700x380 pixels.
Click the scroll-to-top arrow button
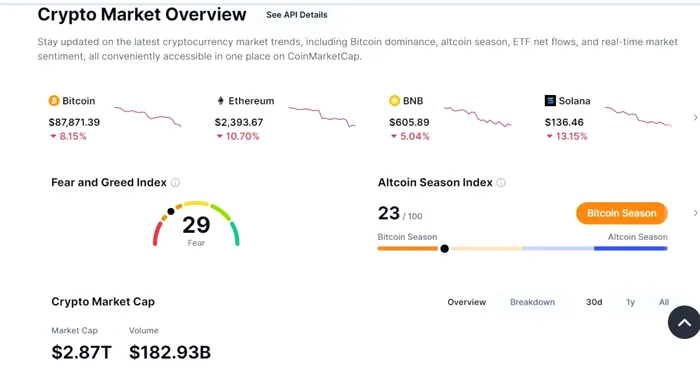click(684, 322)
